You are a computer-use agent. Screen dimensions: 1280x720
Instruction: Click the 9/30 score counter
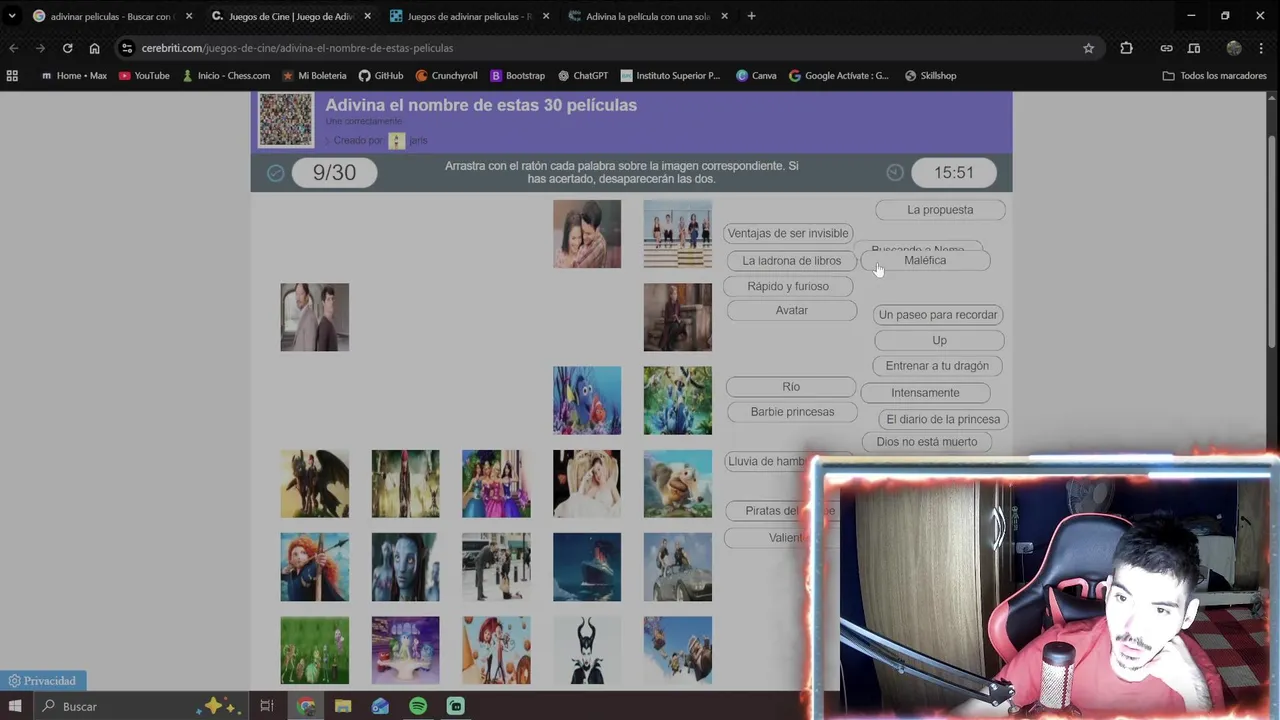click(334, 173)
